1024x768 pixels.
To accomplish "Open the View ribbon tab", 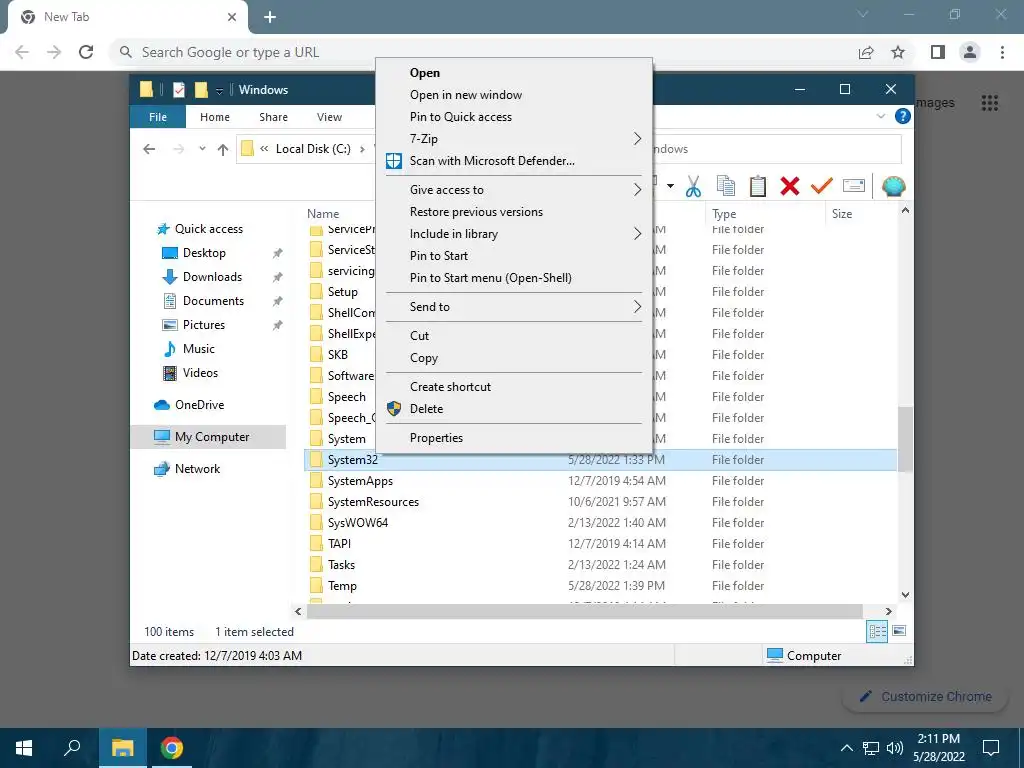I will pos(329,117).
